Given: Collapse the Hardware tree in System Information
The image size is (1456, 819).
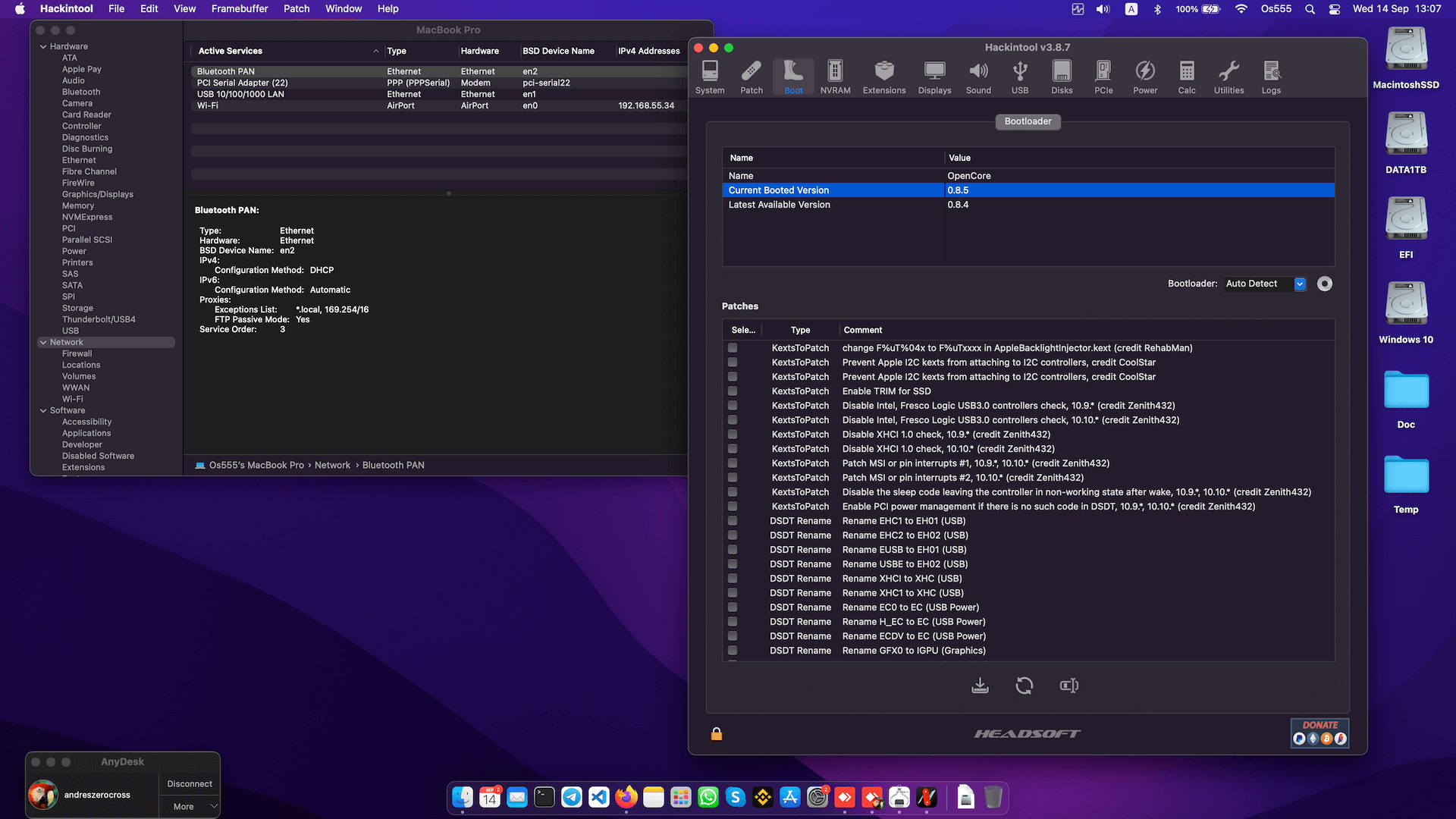Looking at the screenshot, I should (x=43, y=46).
